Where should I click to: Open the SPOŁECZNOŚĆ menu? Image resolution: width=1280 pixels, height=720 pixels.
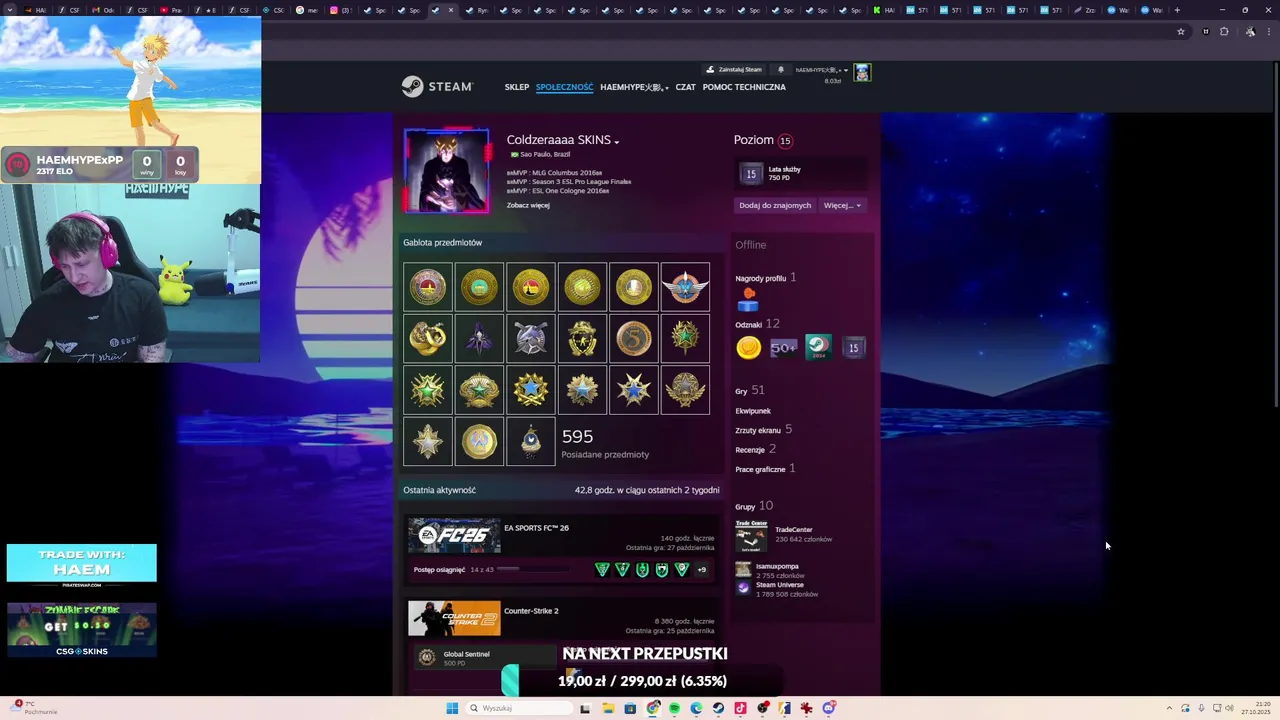click(565, 87)
